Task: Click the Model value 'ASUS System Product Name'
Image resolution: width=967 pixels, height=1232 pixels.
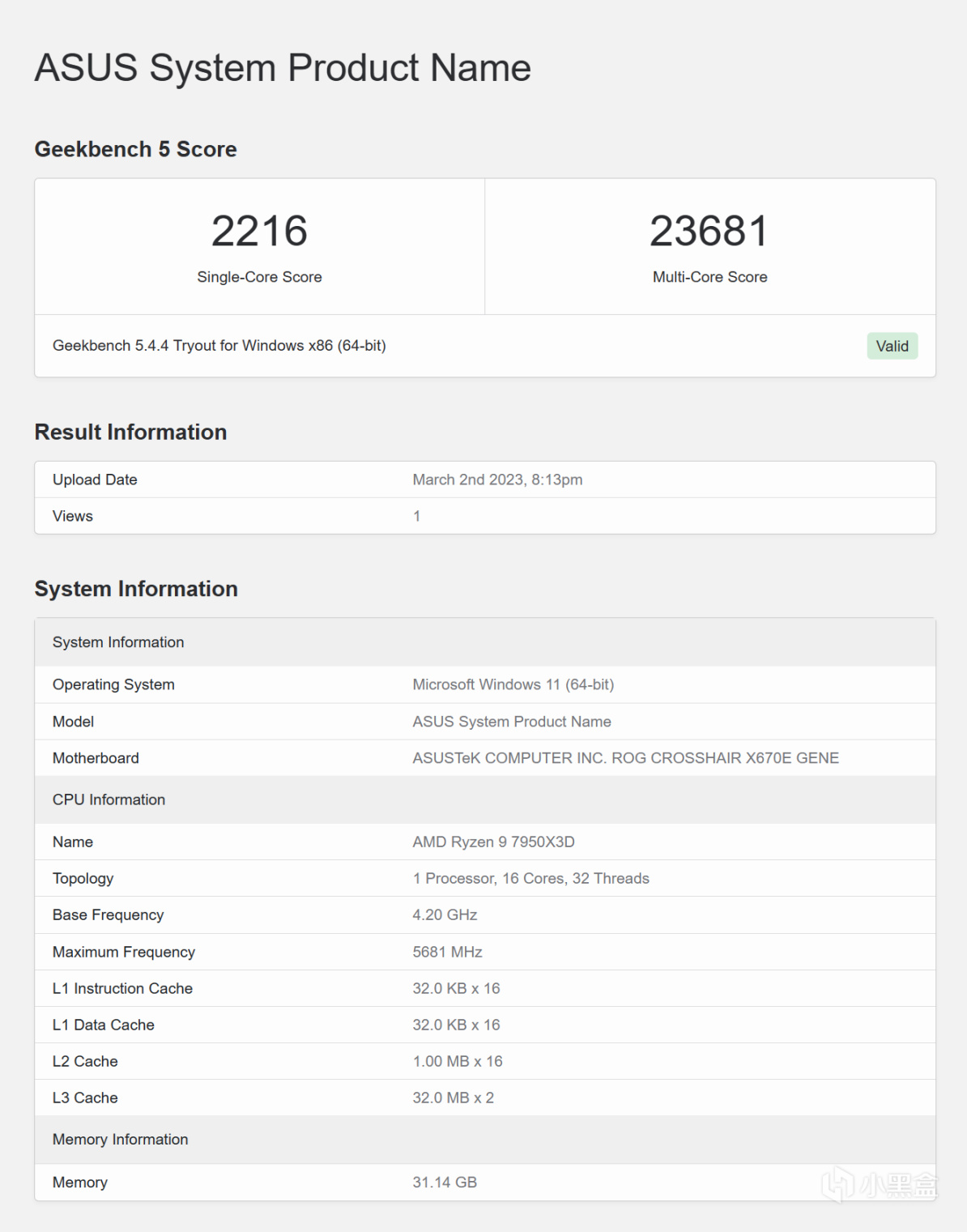Action: [x=512, y=722]
